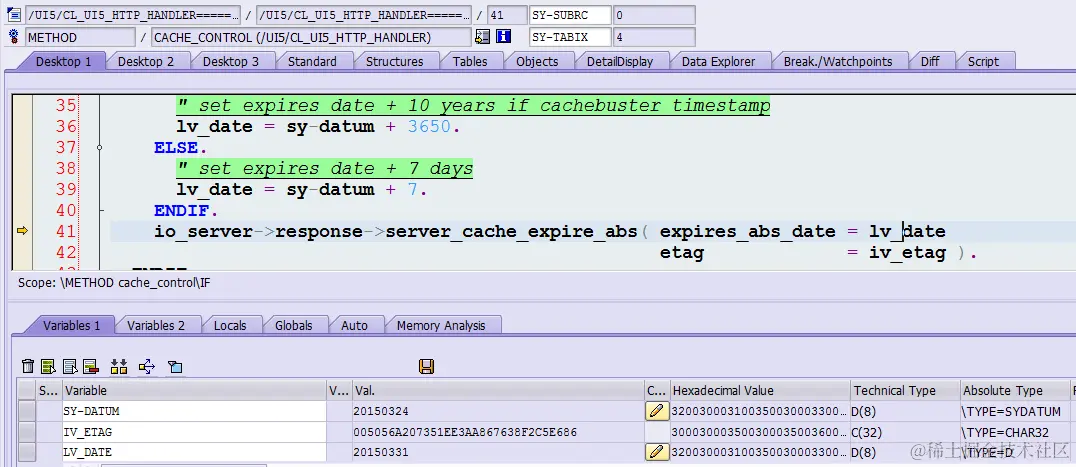Click the Absolute Type column header
The image size is (1076, 467).
click(1014, 390)
